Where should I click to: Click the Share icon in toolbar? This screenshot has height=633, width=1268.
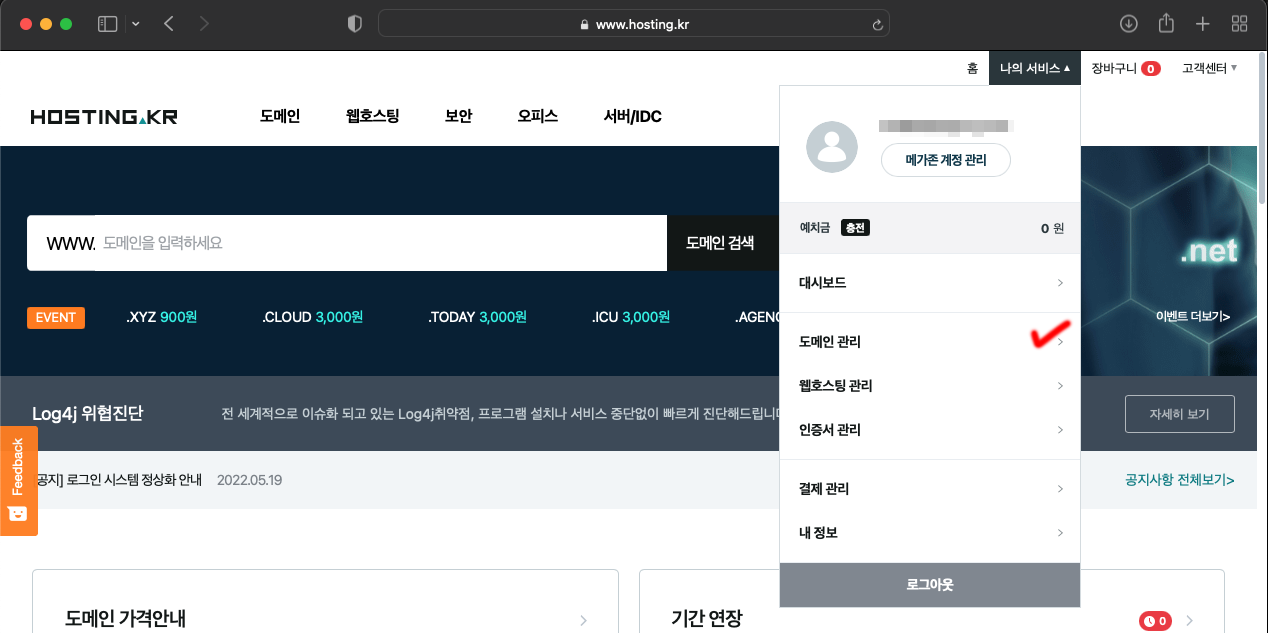[1166, 24]
